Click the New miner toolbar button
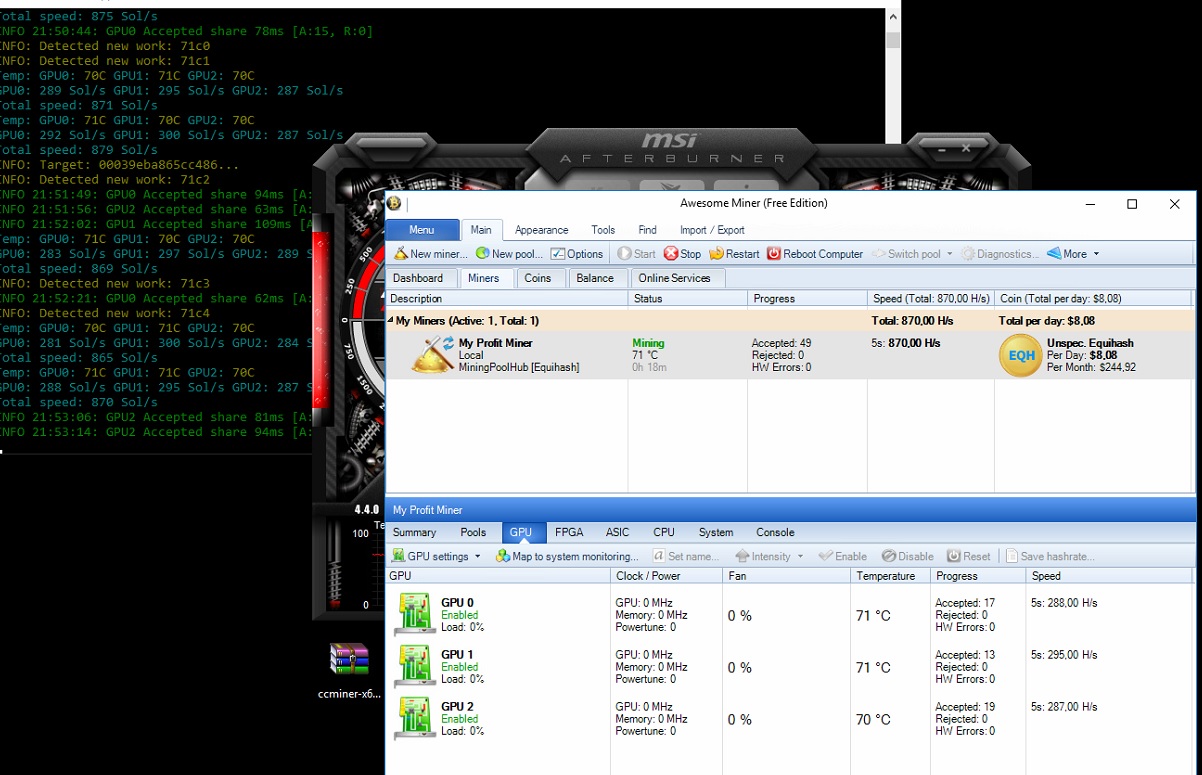1202x775 pixels. (x=430, y=254)
